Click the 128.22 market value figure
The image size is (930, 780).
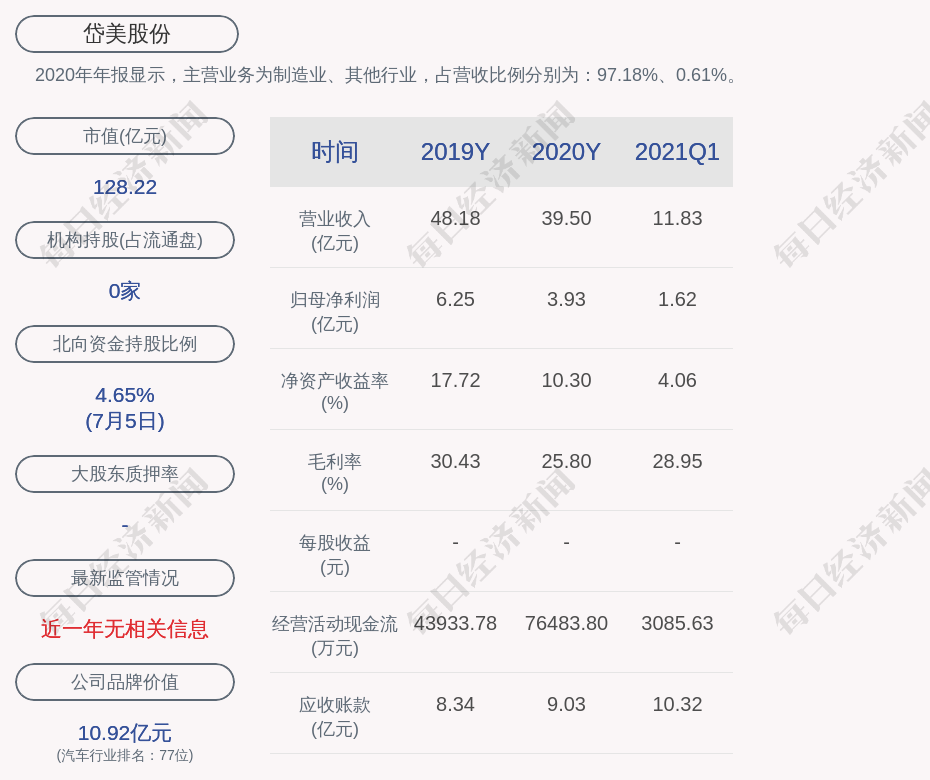pos(125,187)
